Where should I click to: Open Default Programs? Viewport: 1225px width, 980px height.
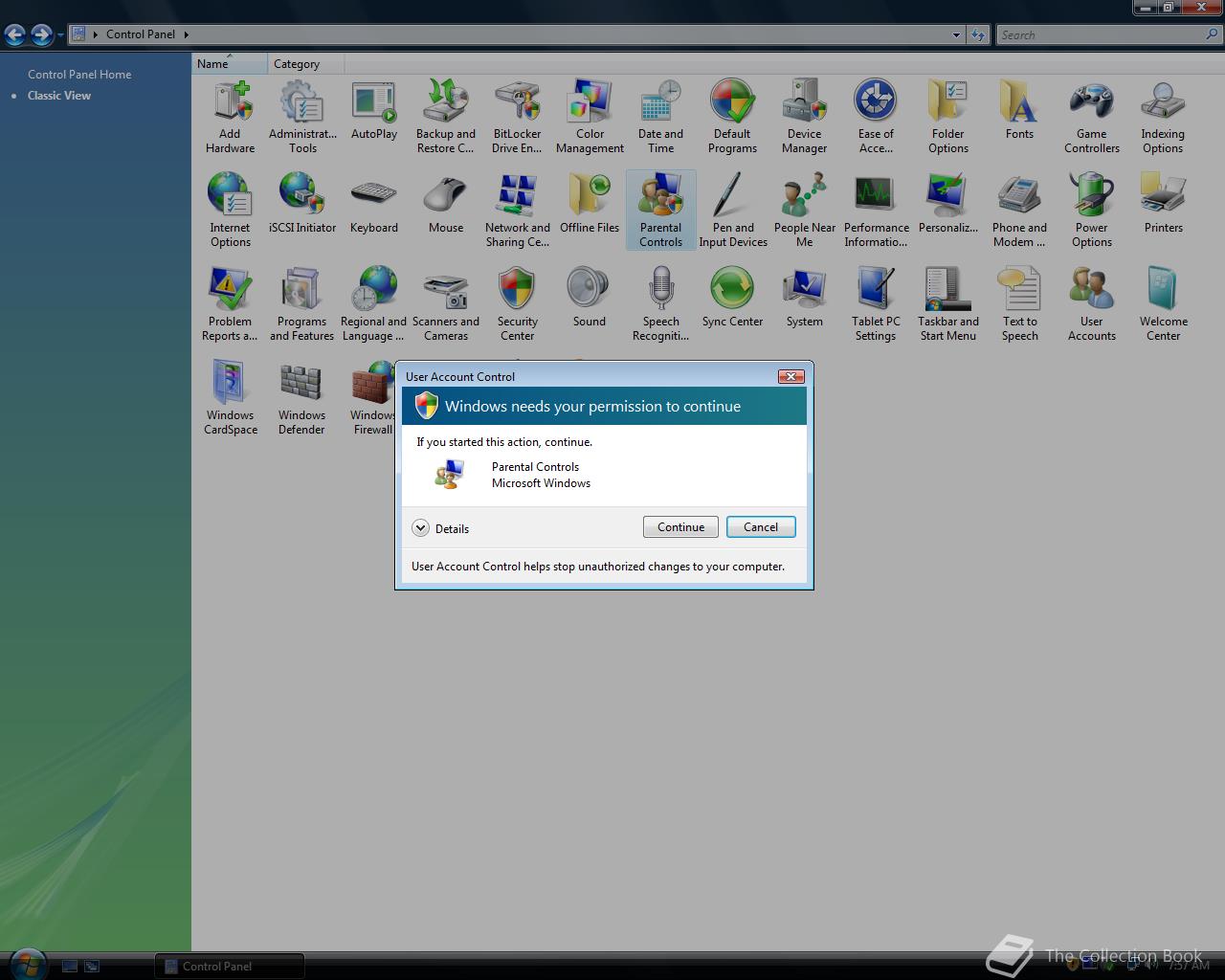733,117
